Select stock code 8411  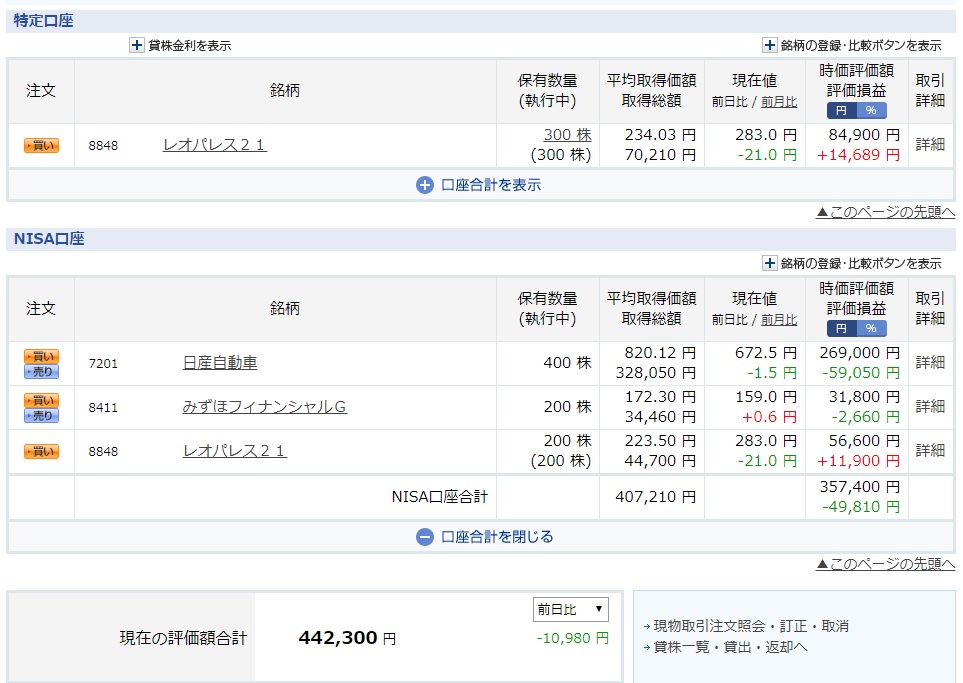coord(103,407)
